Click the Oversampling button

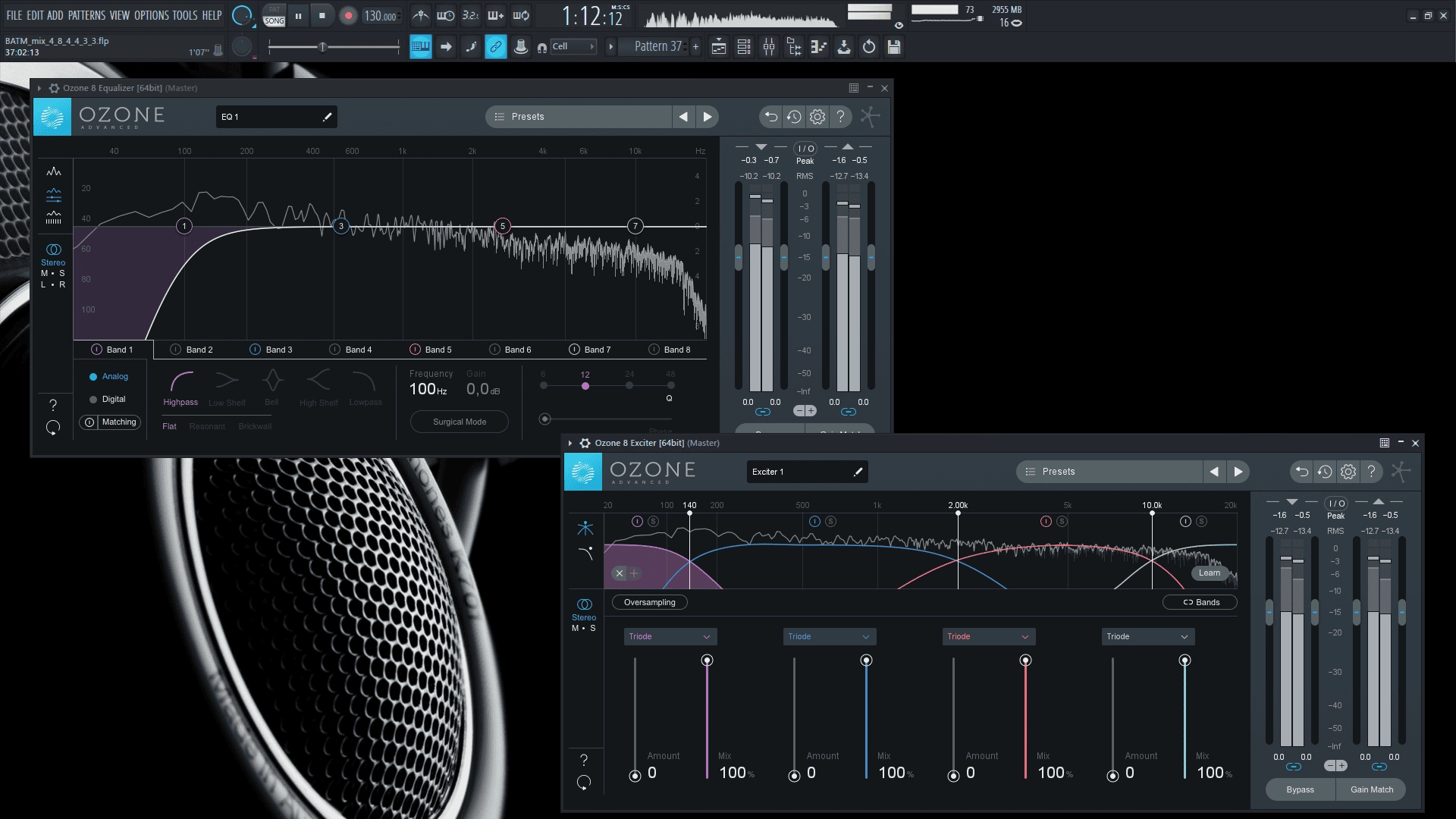coord(649,602)
